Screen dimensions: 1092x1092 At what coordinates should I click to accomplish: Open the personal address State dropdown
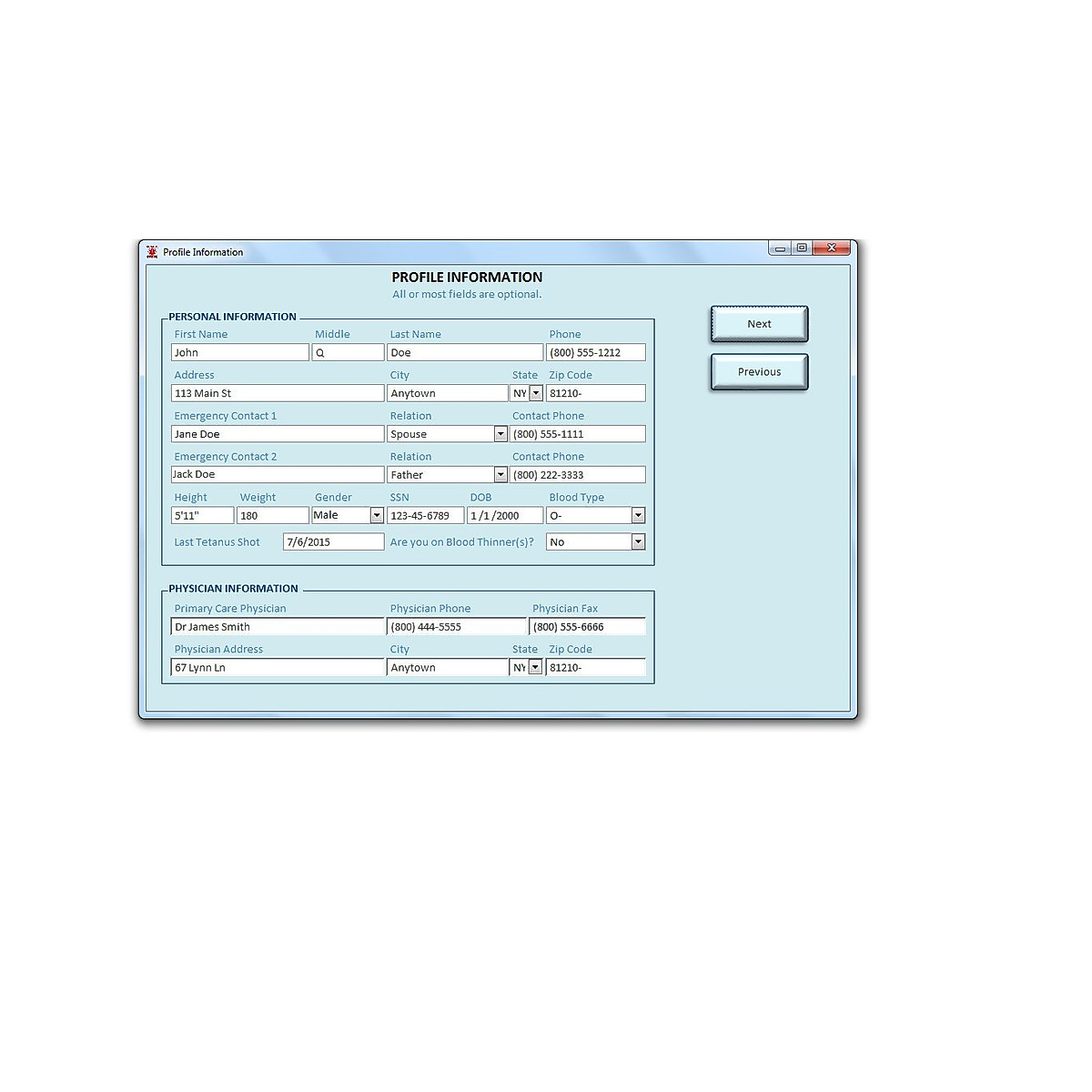click(536, 393)
